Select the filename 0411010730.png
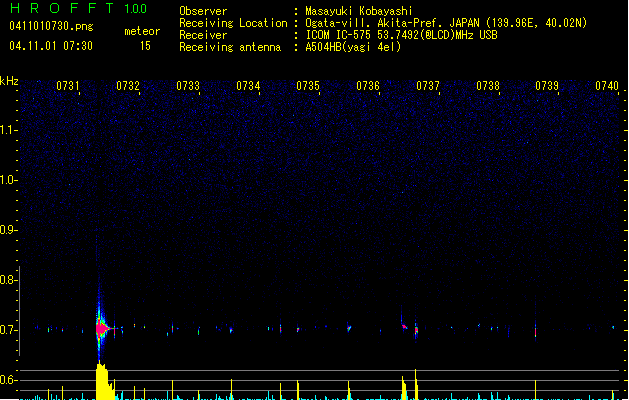The width and height of the screenshot is (629, 400). [51, 26]
